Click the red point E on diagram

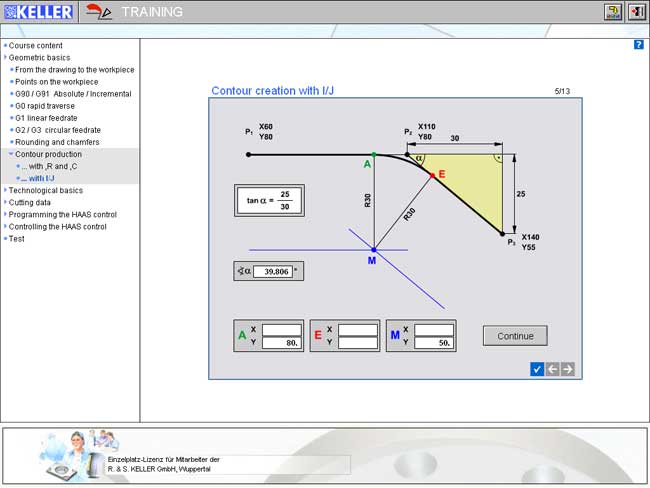pos(432,176)
